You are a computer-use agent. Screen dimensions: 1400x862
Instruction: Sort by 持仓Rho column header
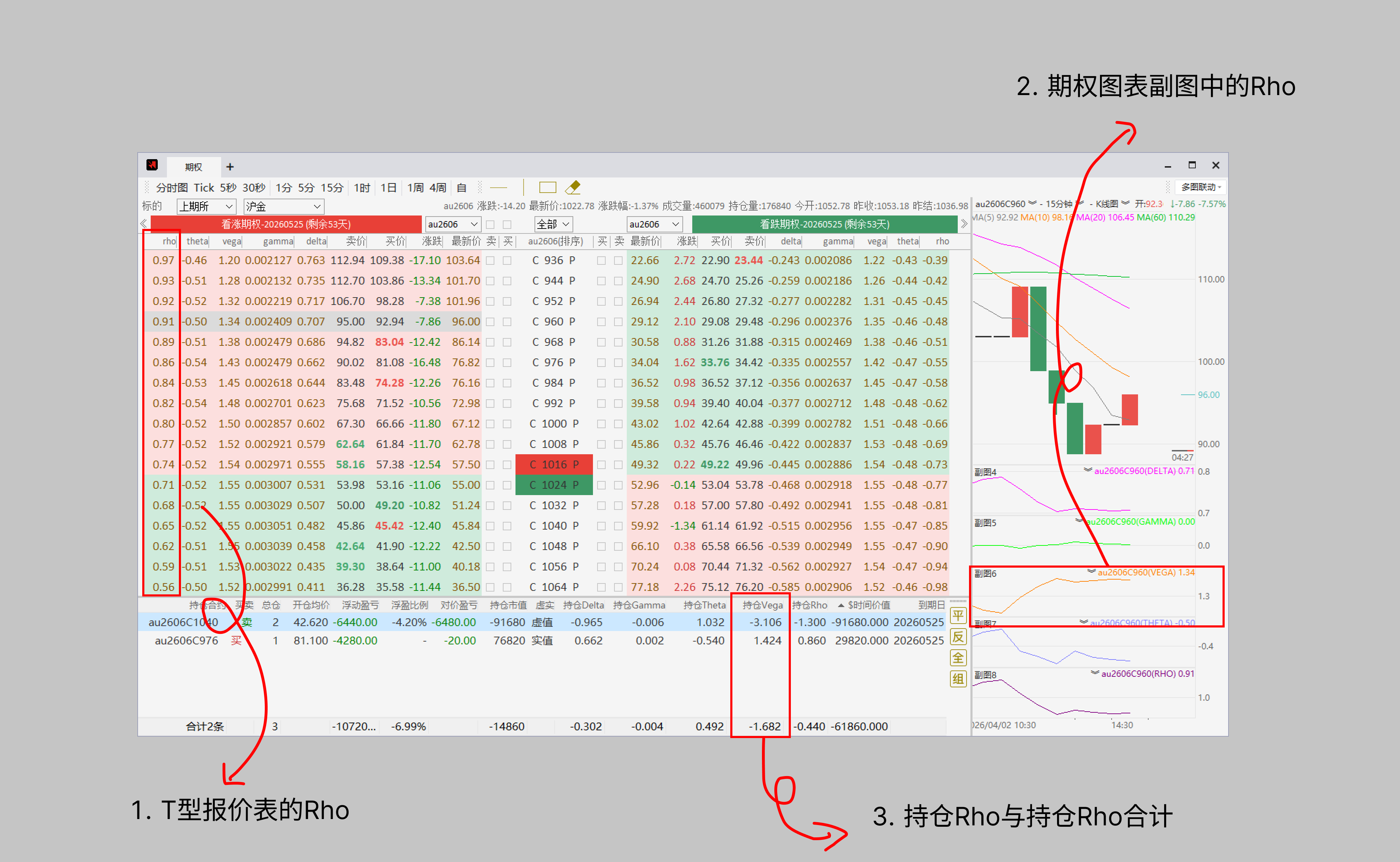[x=809, y=605]
